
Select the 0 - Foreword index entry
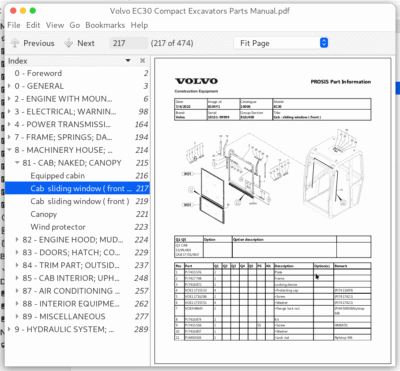[77, 73]
